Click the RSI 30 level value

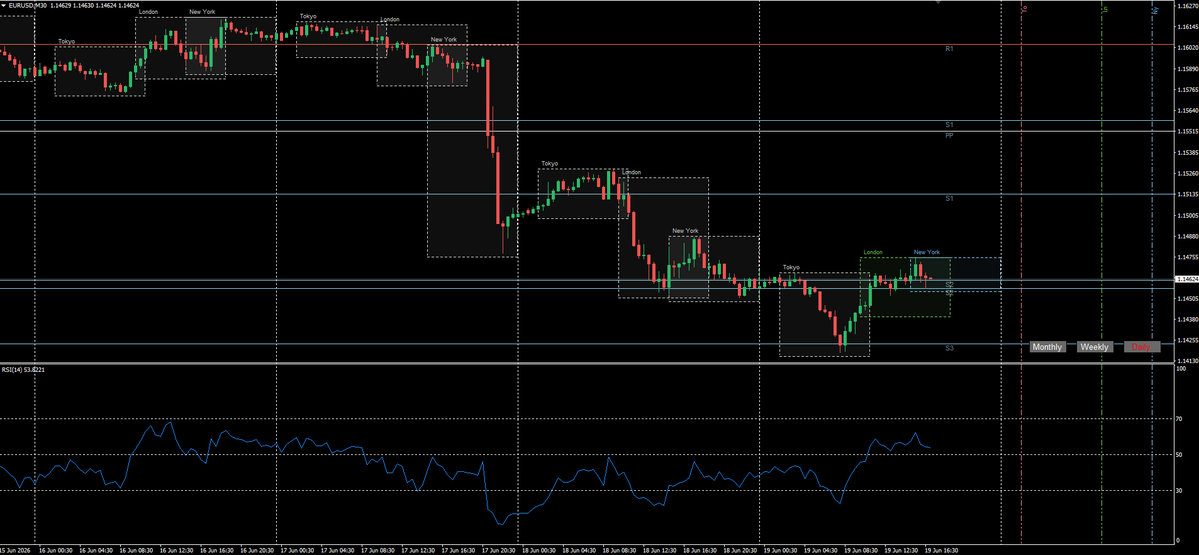1181,491
